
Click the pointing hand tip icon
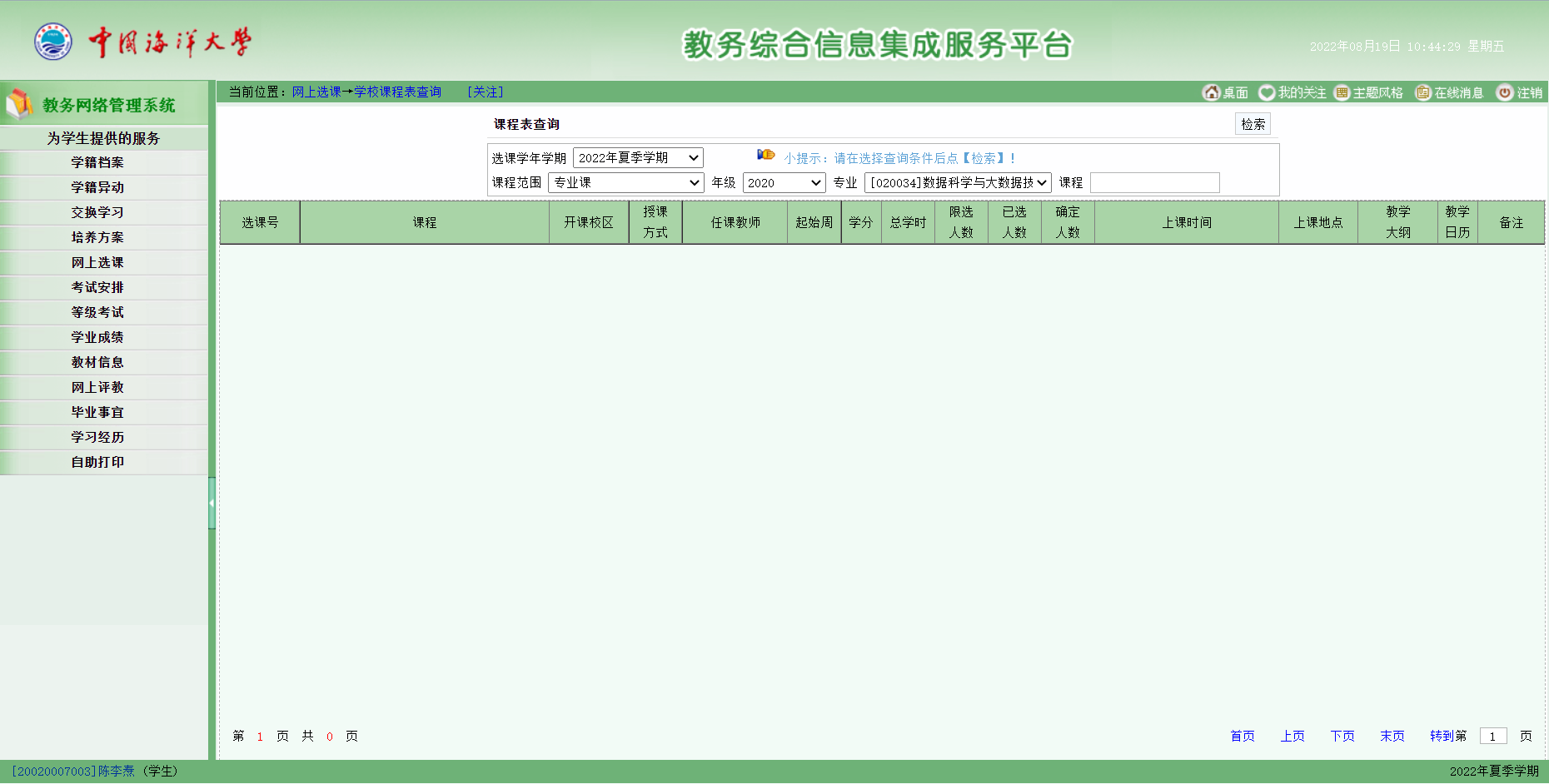click(x=765, y=155)
